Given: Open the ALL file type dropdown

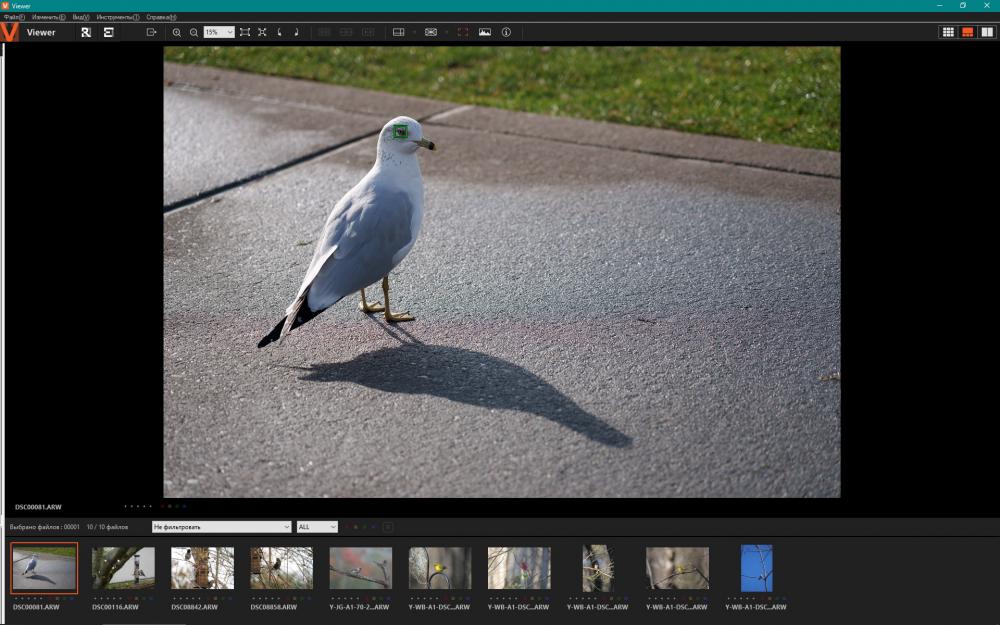Looking at the screenshot, I should click(x=317, y=527).
